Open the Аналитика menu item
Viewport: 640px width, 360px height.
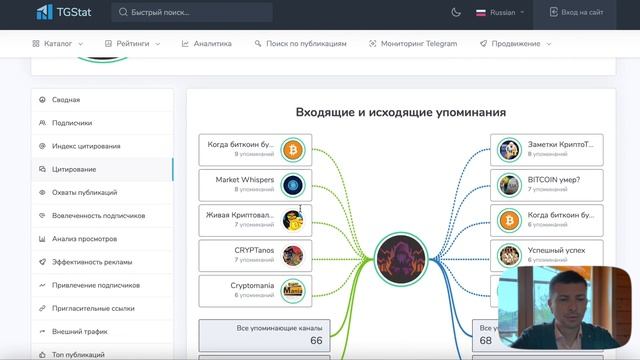point(207,44)
